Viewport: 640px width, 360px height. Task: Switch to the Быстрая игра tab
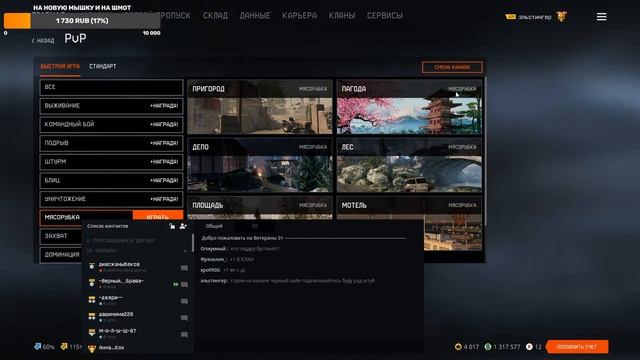[x=60, y=66]
